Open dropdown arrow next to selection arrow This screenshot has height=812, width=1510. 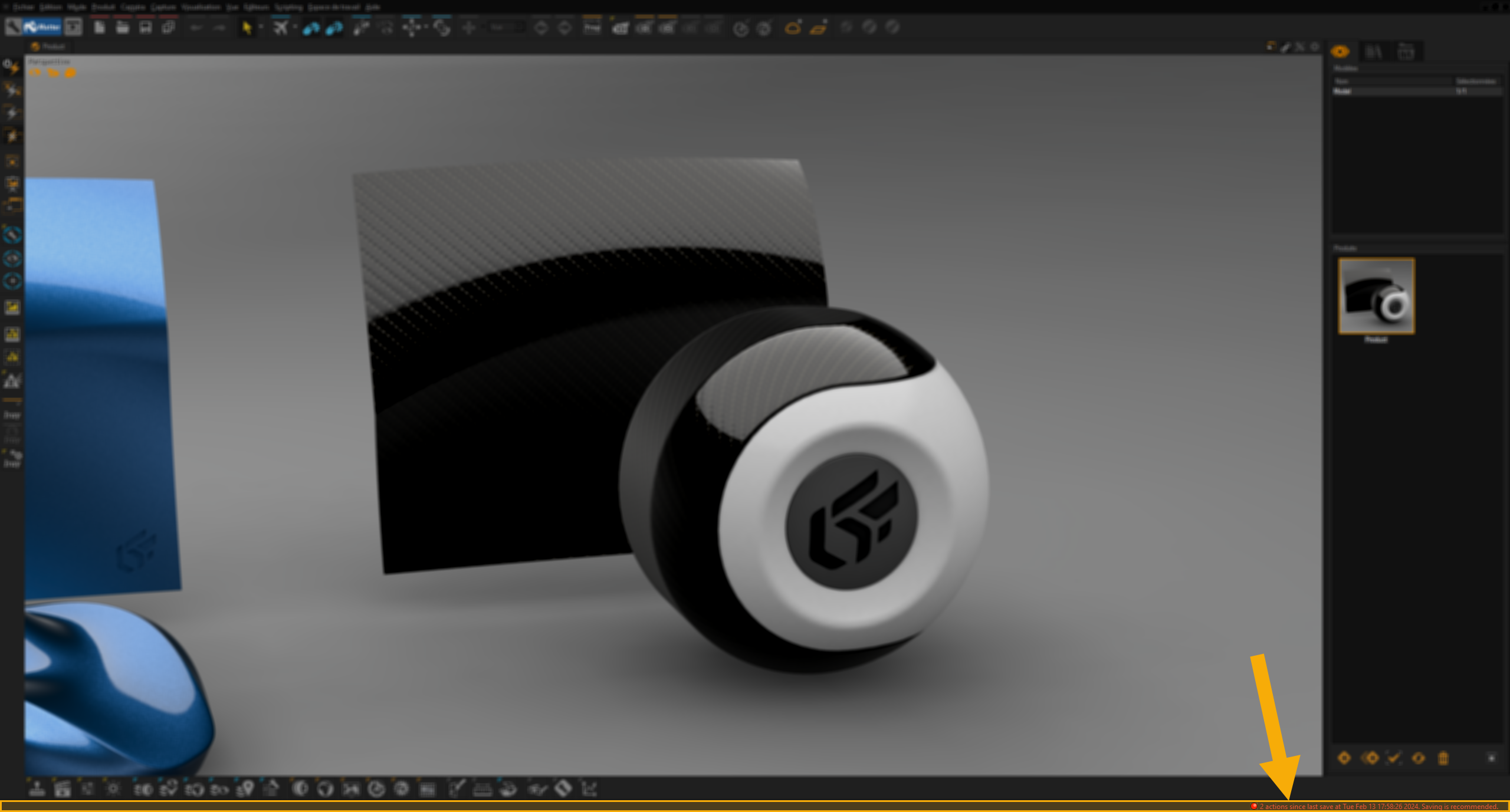[261, 27]
